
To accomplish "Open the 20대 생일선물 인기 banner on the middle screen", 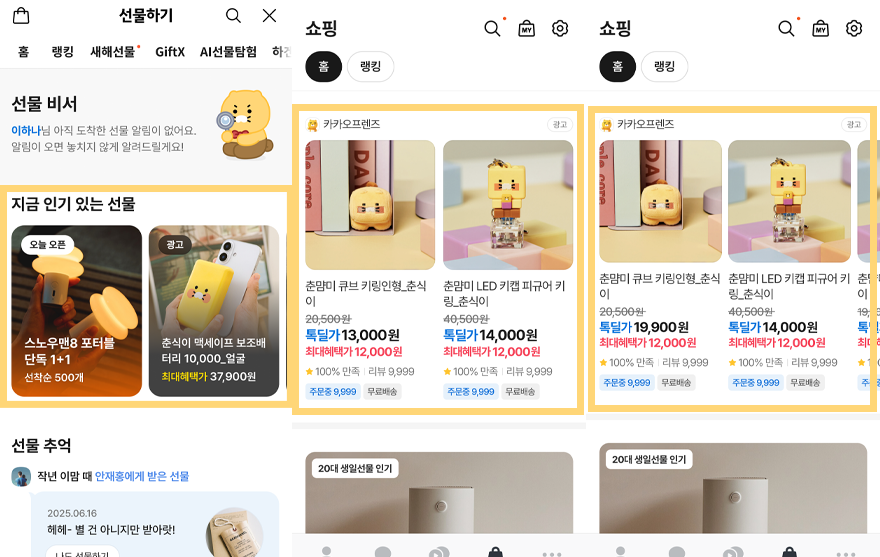I will tap(439, 493).
